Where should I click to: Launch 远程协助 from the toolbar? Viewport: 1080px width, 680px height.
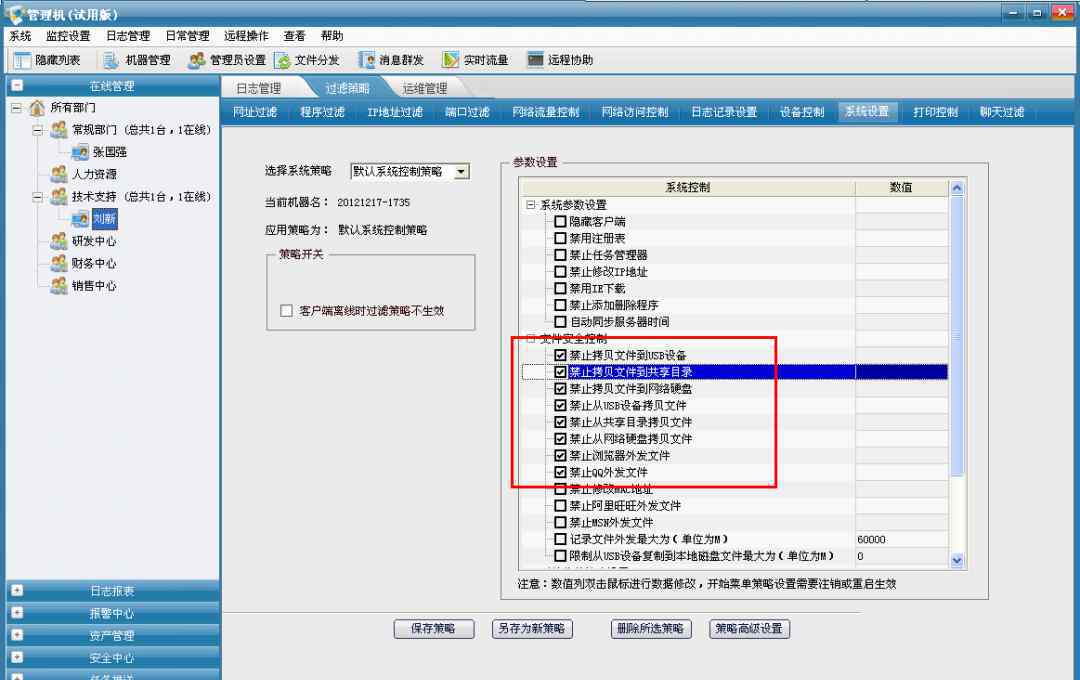point(535,60)
